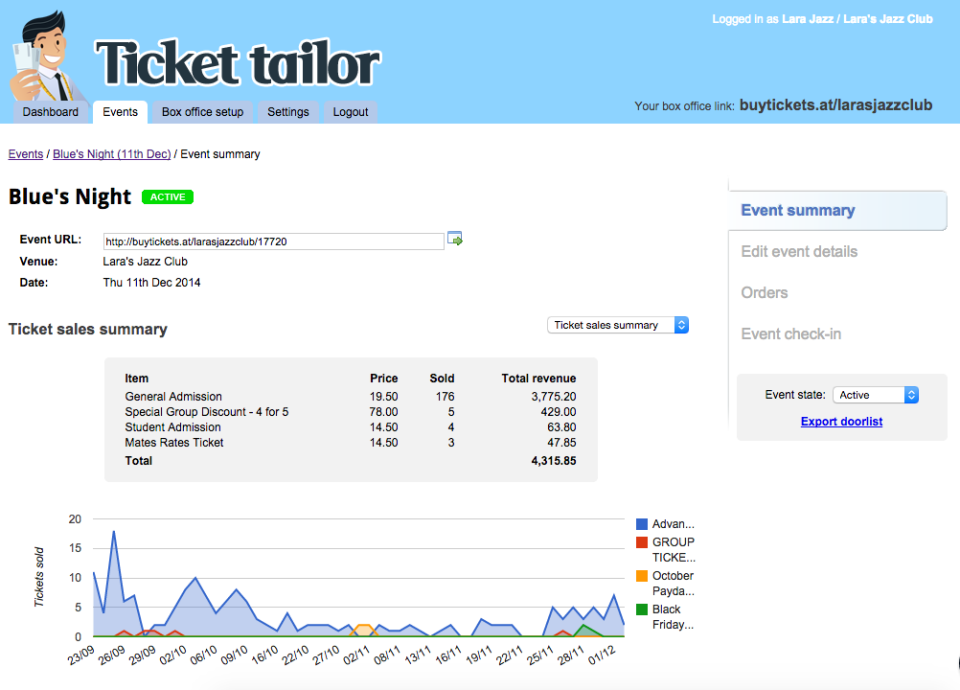Open Event check-in in the sidebar
The height and width of the screenshot is (690, 960).
point(791,334)
